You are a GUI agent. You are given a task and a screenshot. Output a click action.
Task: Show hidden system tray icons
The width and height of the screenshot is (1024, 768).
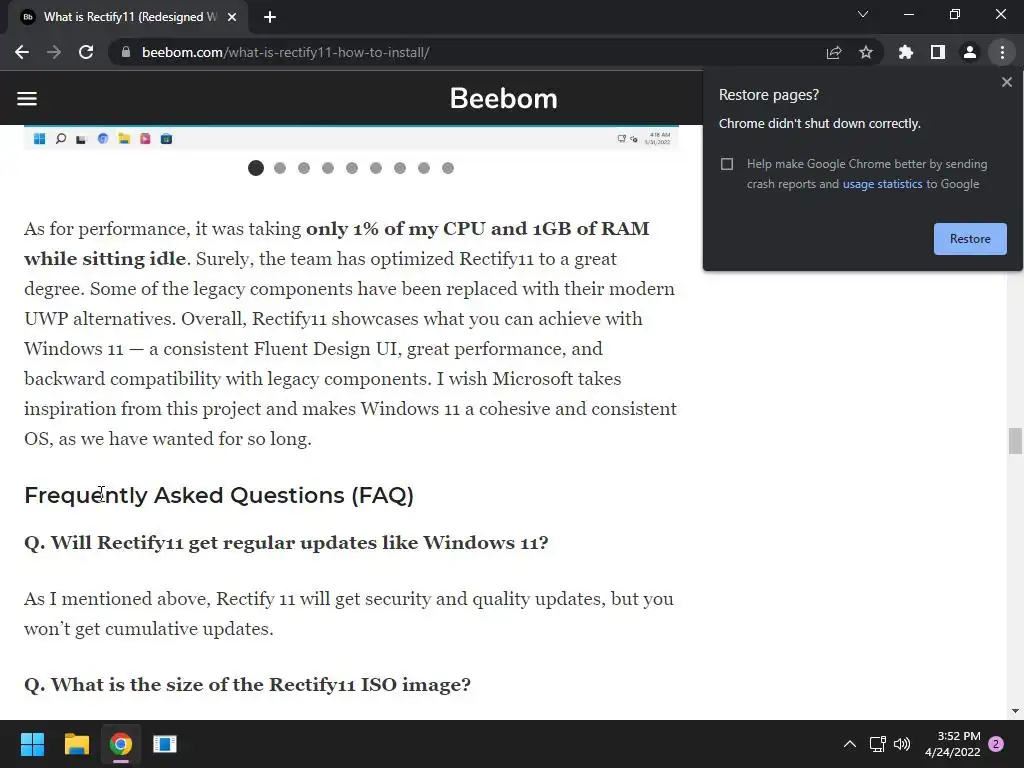(x=850, y=744)
